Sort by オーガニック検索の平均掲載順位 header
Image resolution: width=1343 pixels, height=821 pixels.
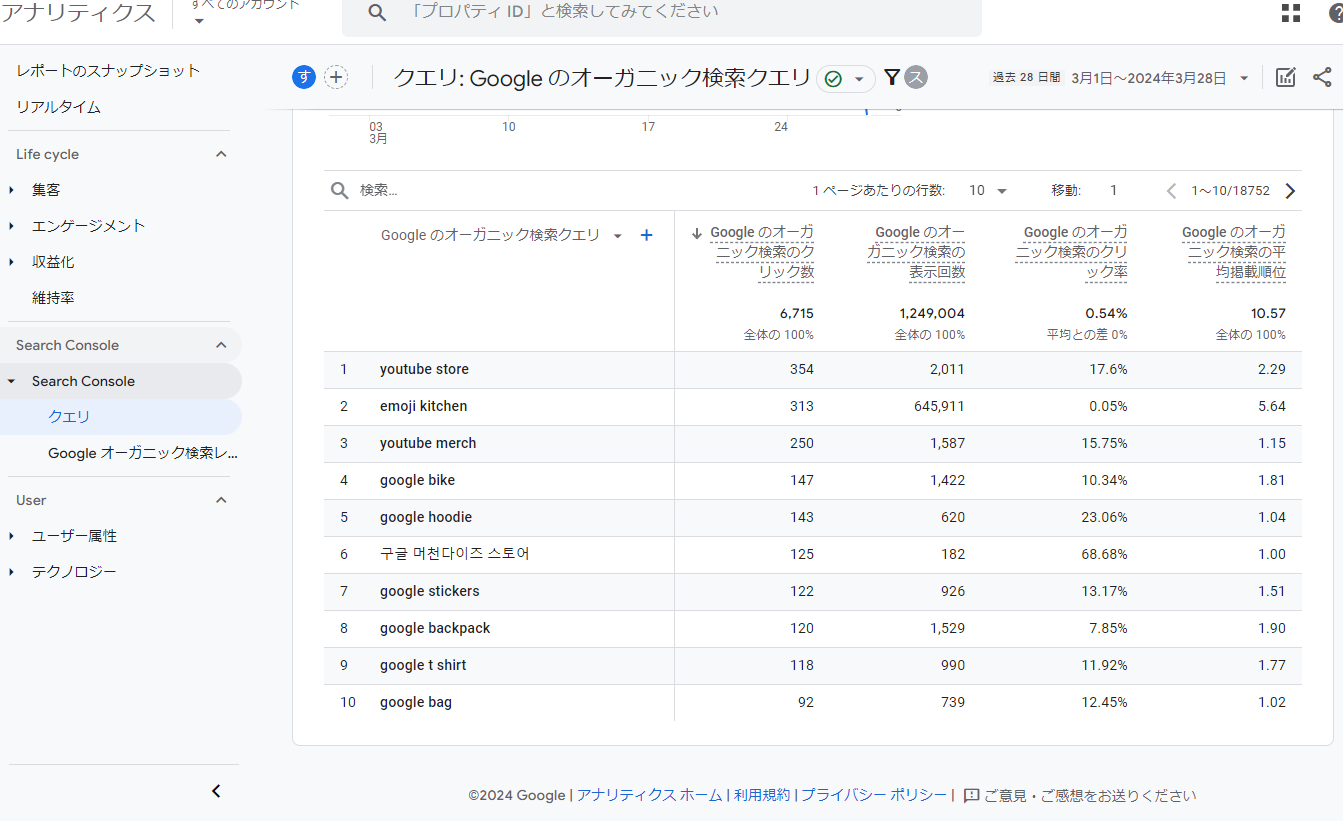coord(1234,252)
